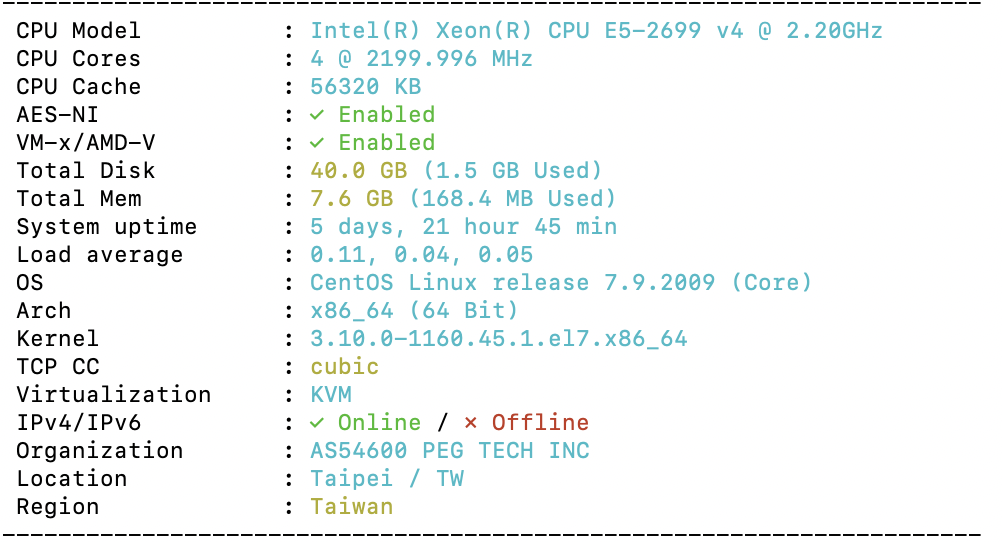
Task: Select the CPU Model value text
Action: 596,31
